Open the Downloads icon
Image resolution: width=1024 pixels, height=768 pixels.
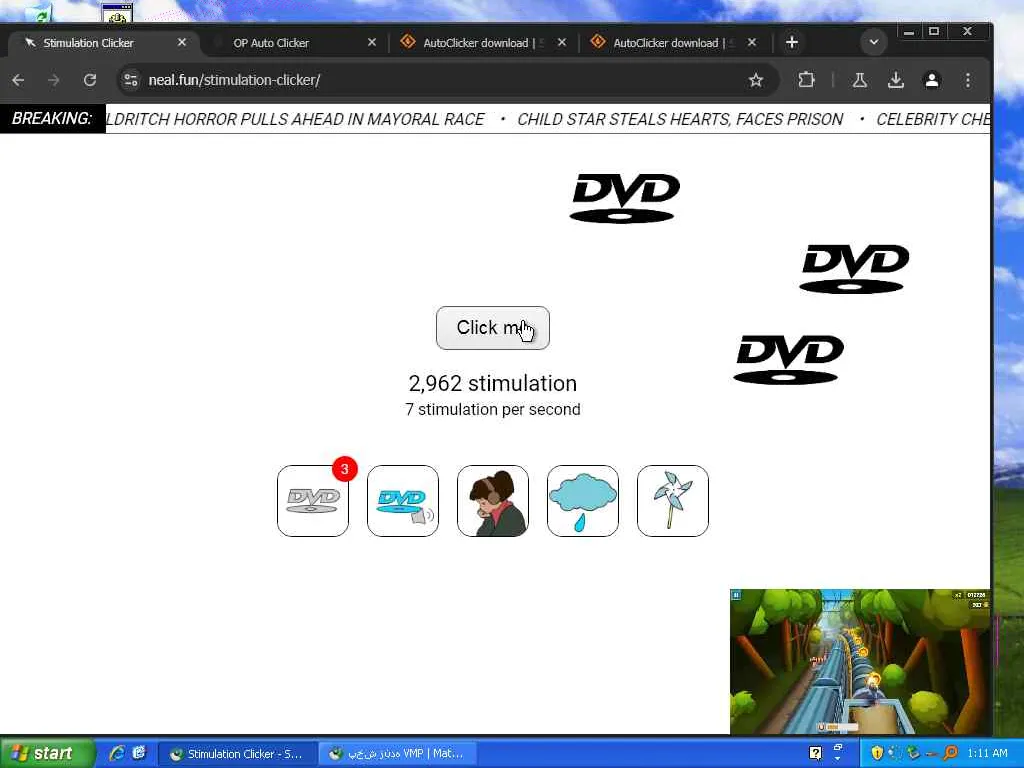896,80
